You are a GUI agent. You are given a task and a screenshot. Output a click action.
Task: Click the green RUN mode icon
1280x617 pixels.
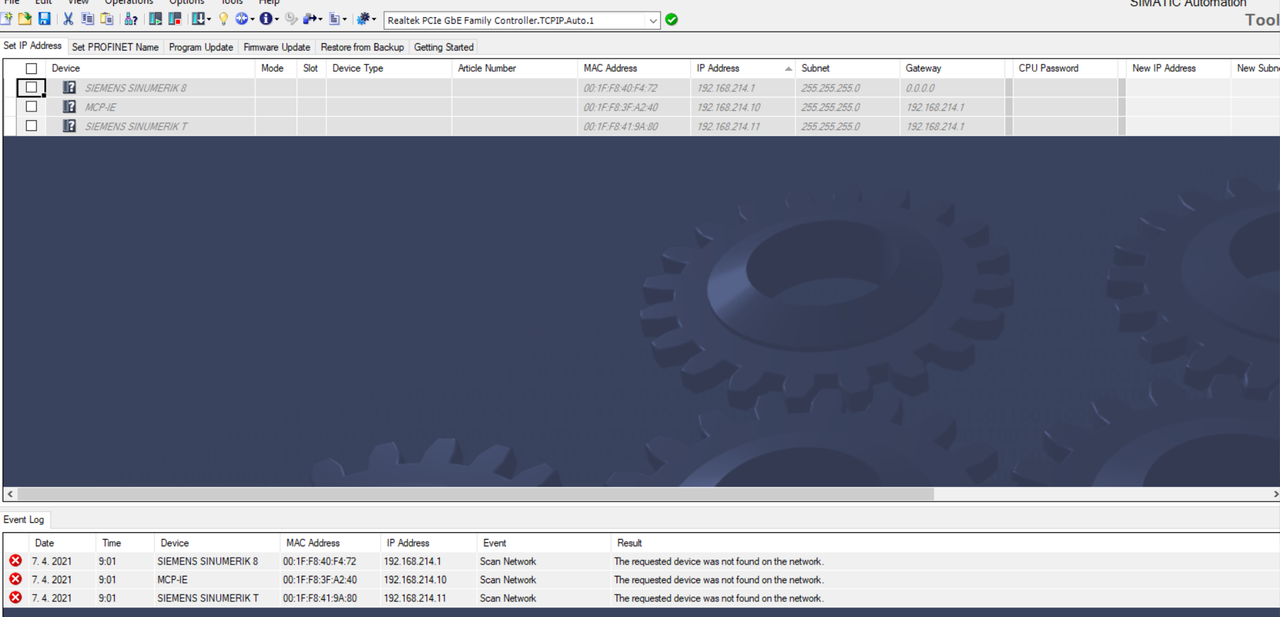156,19
